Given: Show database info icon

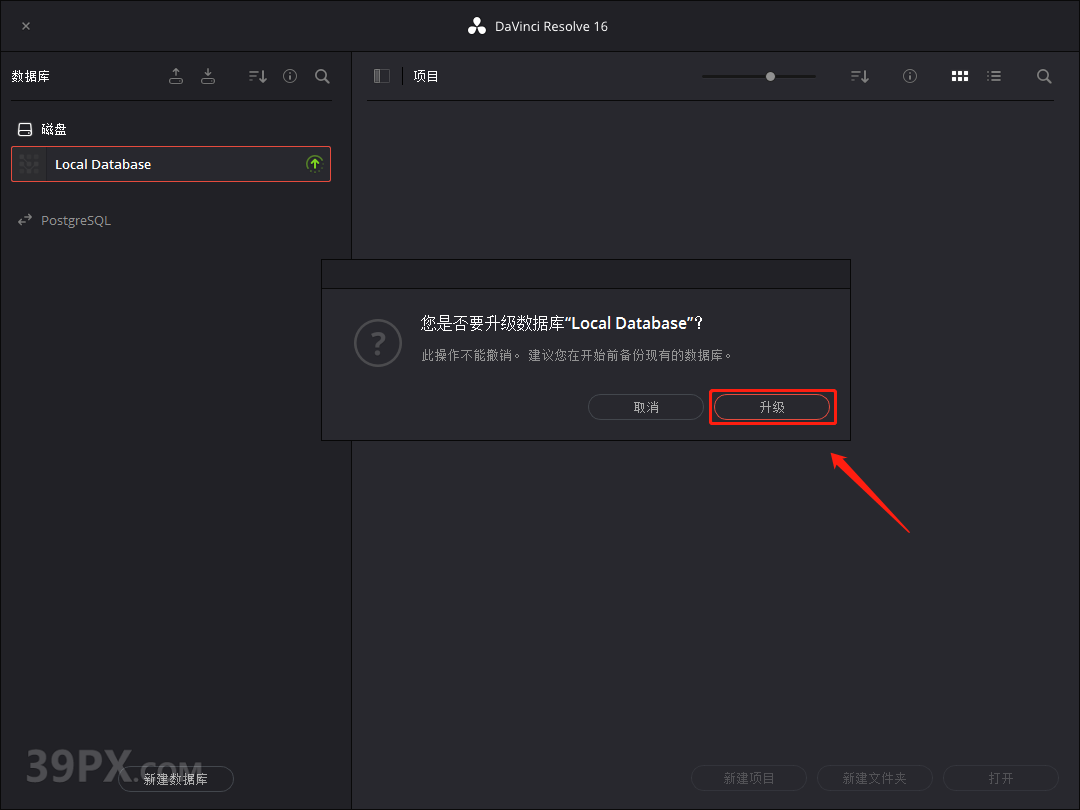Looking at the screenshot, I should pos(290,76).
